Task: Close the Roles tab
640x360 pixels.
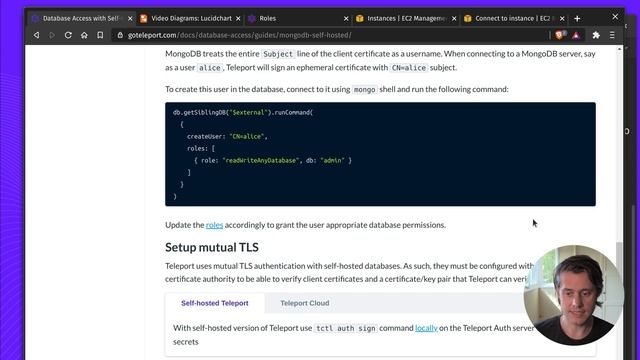Action: 346,18
